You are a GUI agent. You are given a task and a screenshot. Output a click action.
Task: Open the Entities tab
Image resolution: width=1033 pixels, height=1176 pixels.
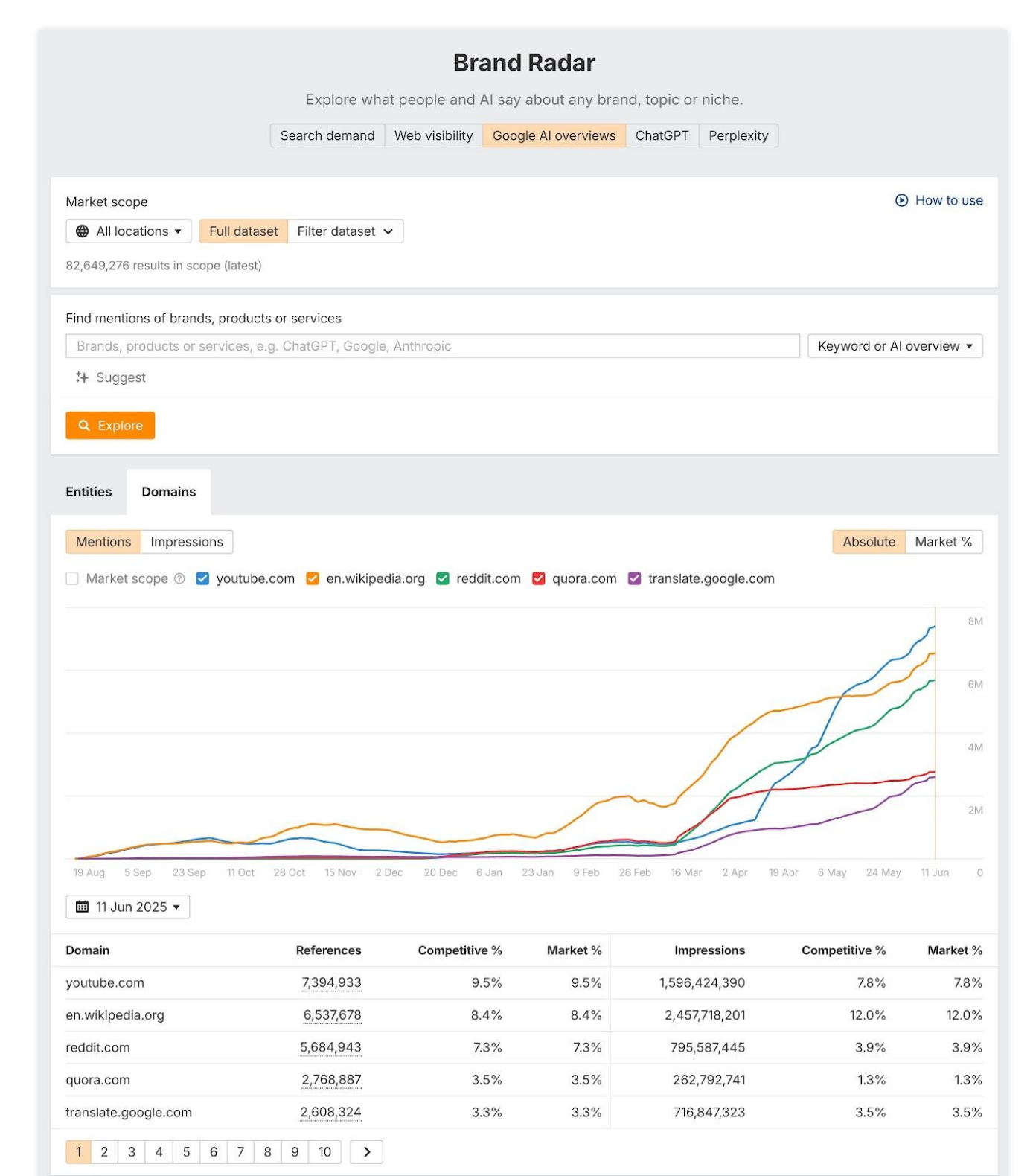coord(89,492)
